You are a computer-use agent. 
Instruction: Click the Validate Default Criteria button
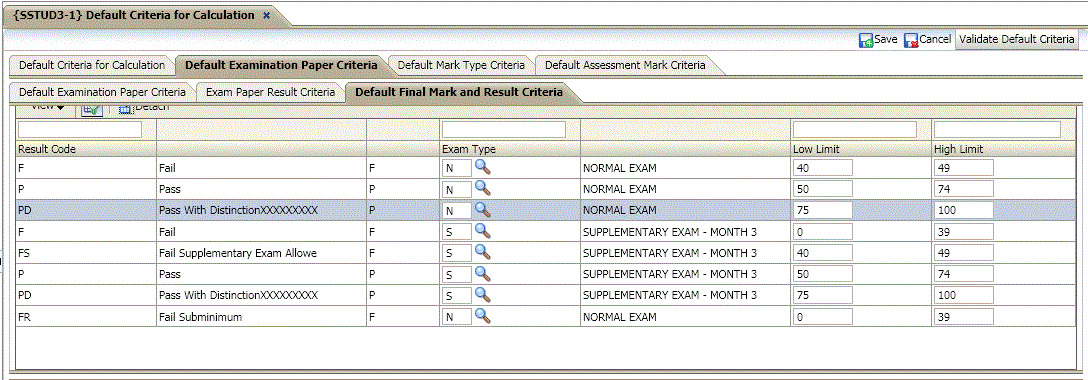1017,40
